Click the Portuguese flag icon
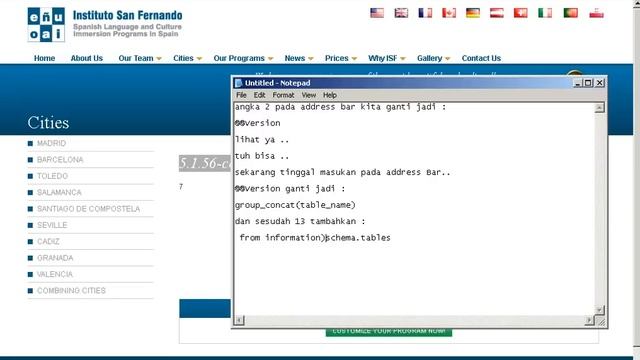Viewport: 640px width, 360px height. (x=571, y=13)
